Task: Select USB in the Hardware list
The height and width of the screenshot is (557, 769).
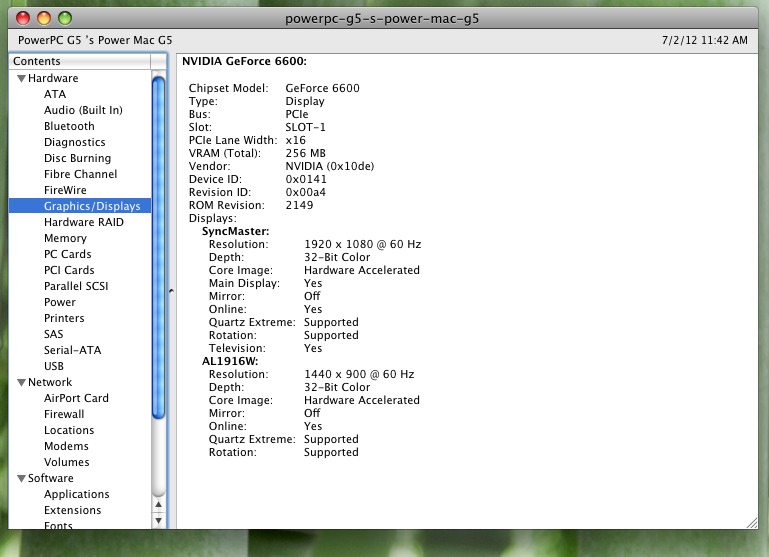Action: click(x=54, y=366)
